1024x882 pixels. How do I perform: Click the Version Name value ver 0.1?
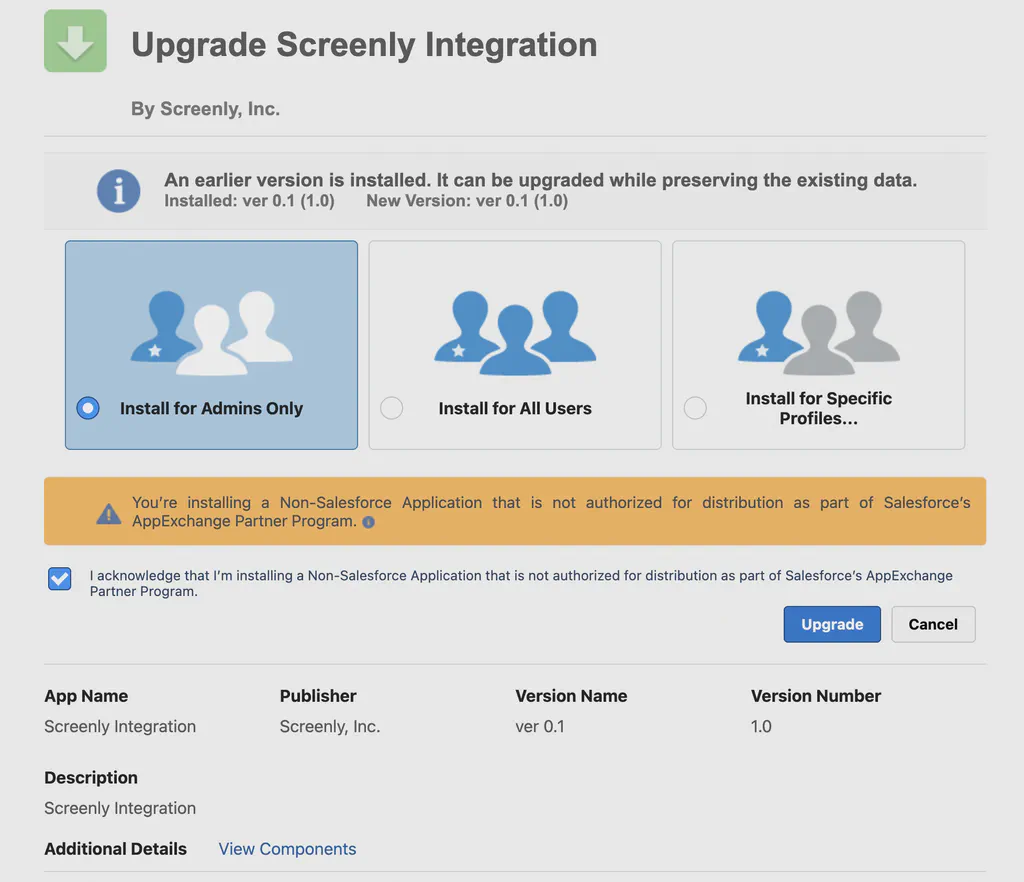pyautogui.click(x=539, y=726)
